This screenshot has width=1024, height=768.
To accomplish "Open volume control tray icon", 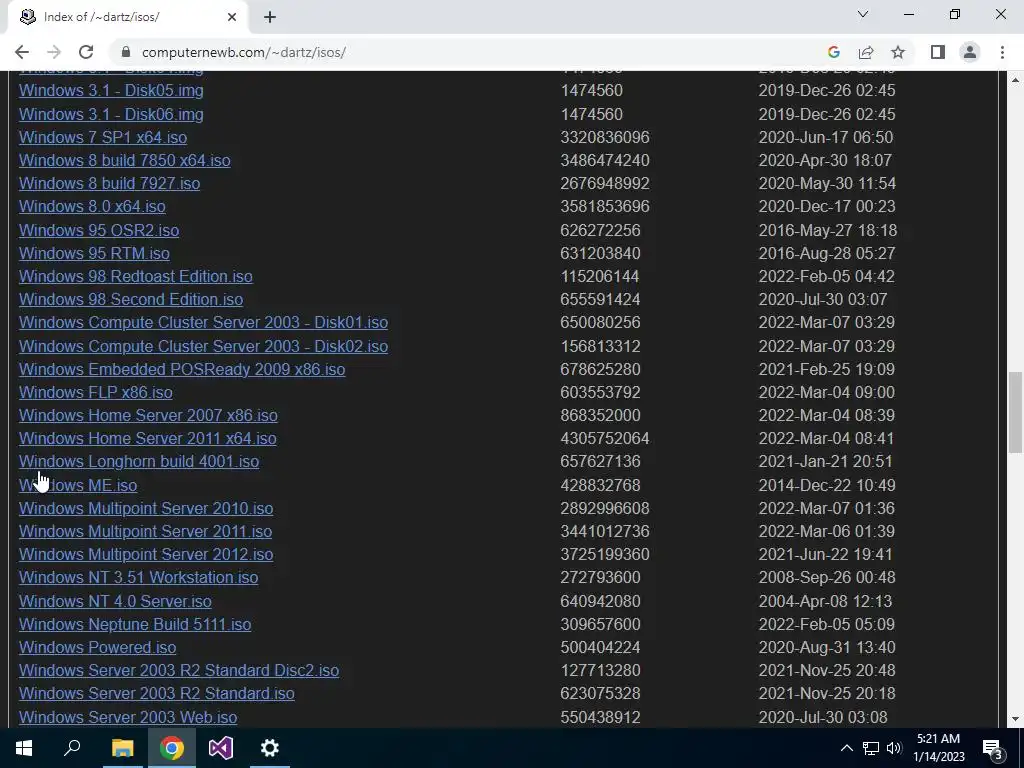I will [894, 748].
